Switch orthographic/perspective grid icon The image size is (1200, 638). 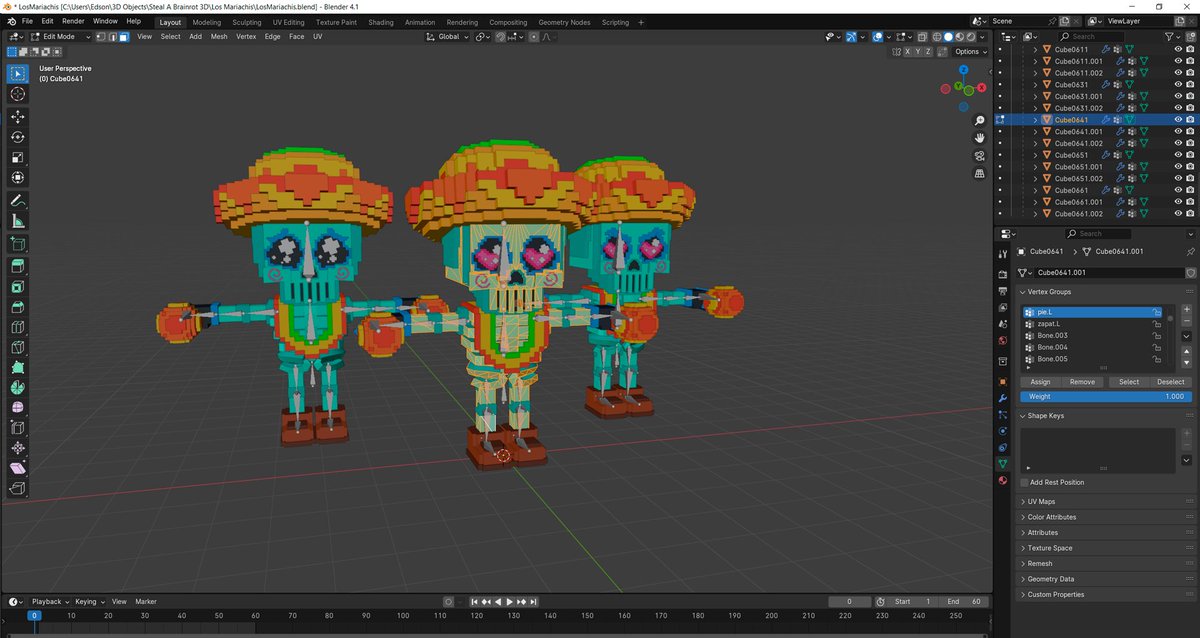pyautogui.click(x=980, y=173)
